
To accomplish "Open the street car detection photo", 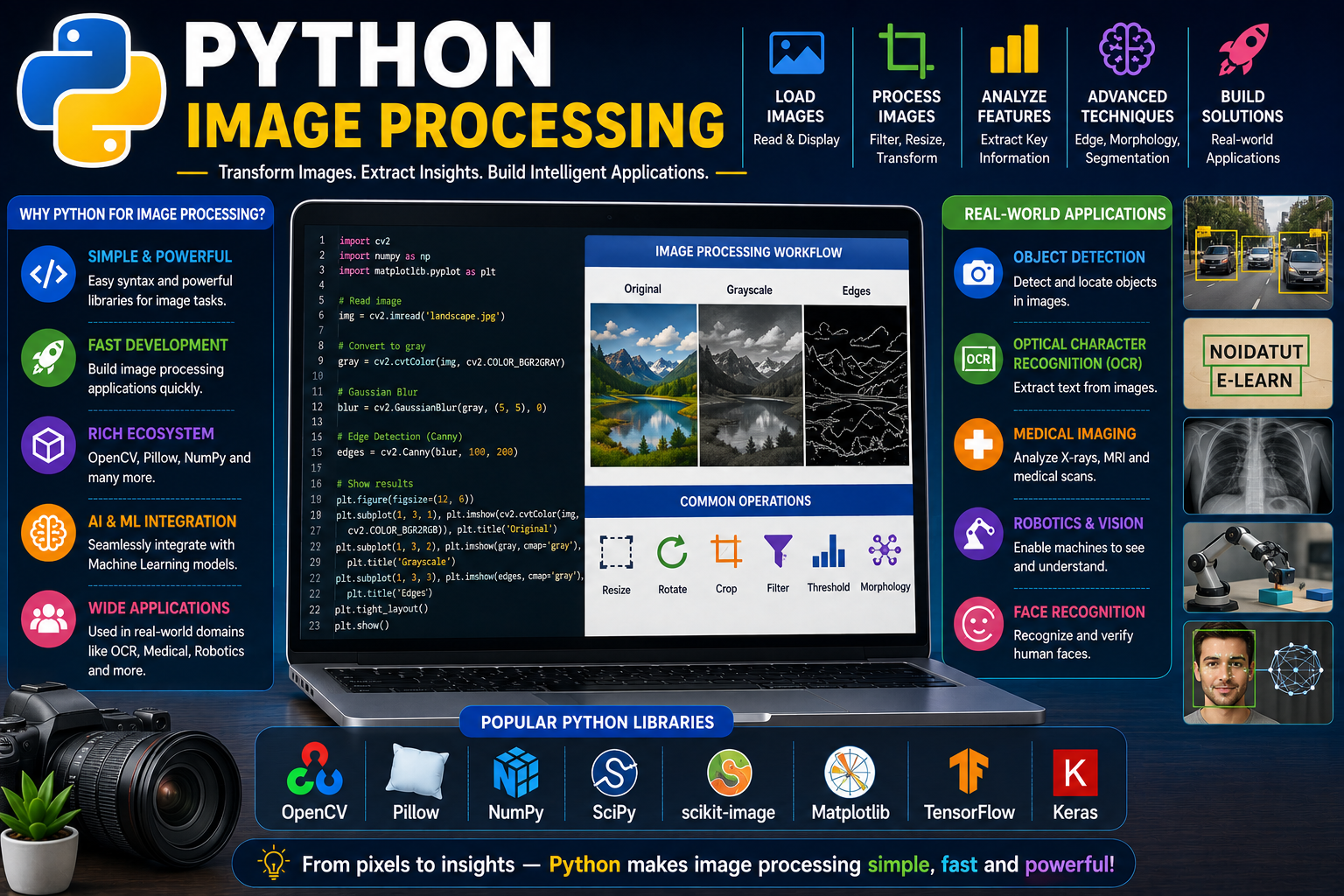I will click(x=1257, y=253).
